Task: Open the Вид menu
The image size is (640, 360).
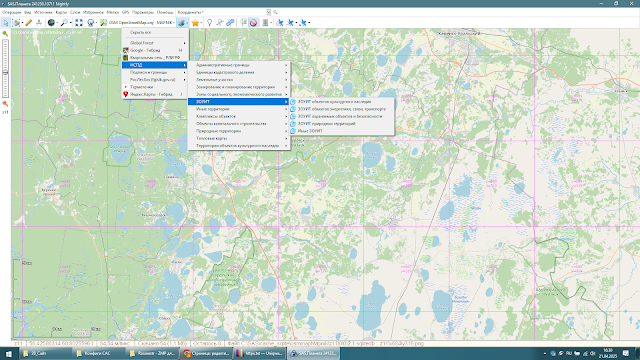Action: 27,12
